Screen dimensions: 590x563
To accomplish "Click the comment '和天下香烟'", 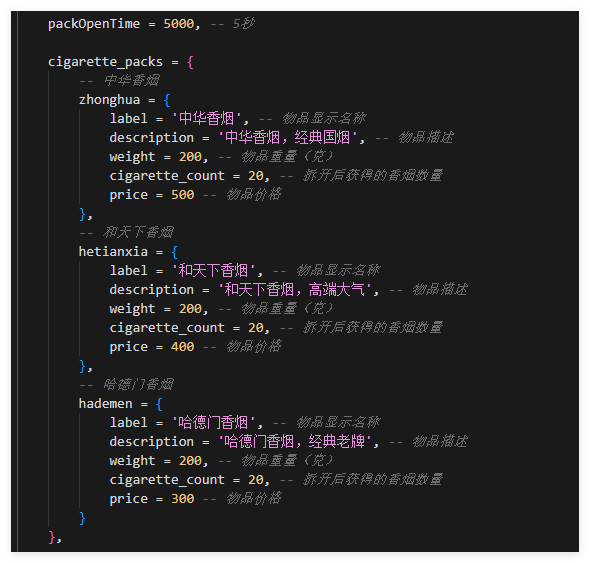I will 138,233.
